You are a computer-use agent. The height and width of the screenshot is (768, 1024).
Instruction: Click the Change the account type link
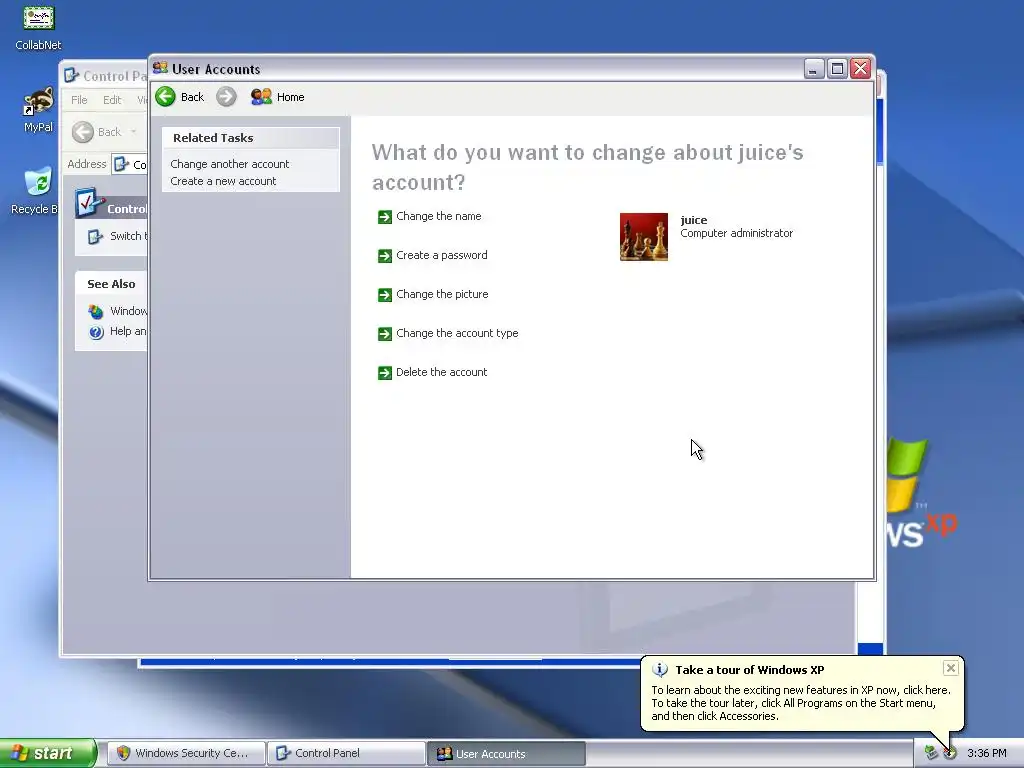(457, 333)
